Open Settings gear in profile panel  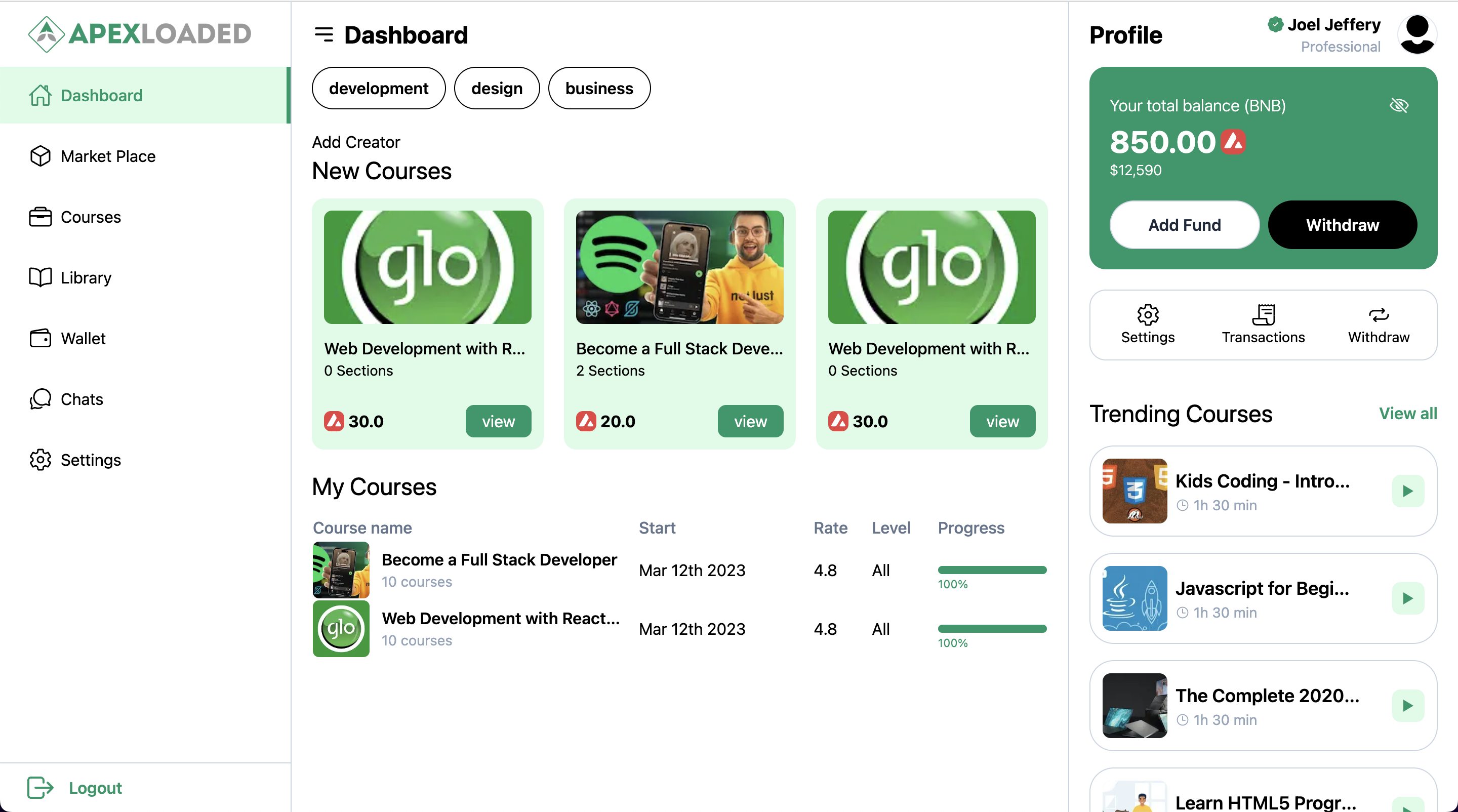coord(1147,324)
